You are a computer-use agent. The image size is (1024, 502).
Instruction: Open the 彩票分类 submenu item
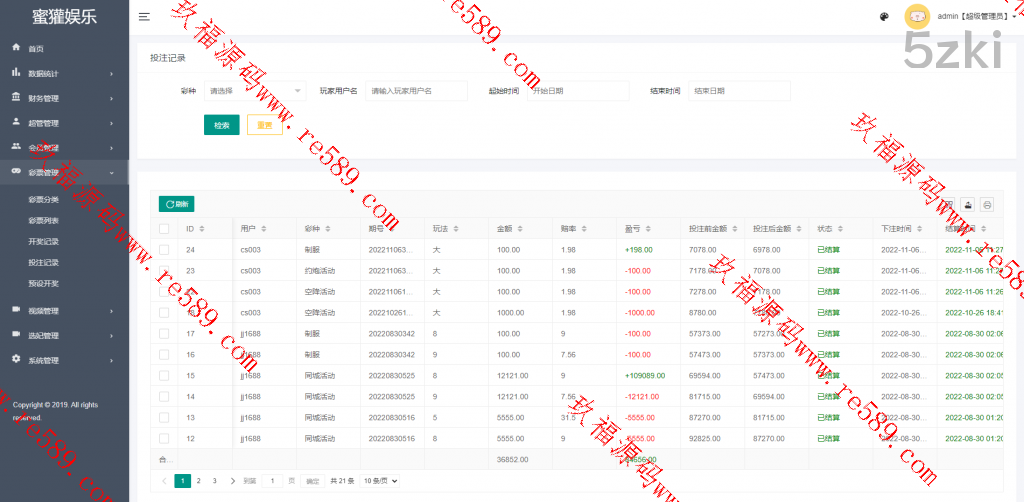click(x=44, y=200)
